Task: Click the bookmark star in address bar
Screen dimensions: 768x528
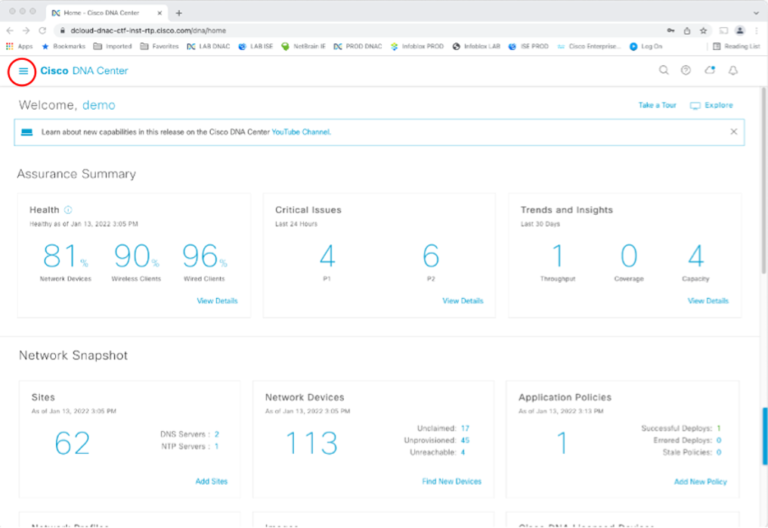Action: tap(703, 30)
